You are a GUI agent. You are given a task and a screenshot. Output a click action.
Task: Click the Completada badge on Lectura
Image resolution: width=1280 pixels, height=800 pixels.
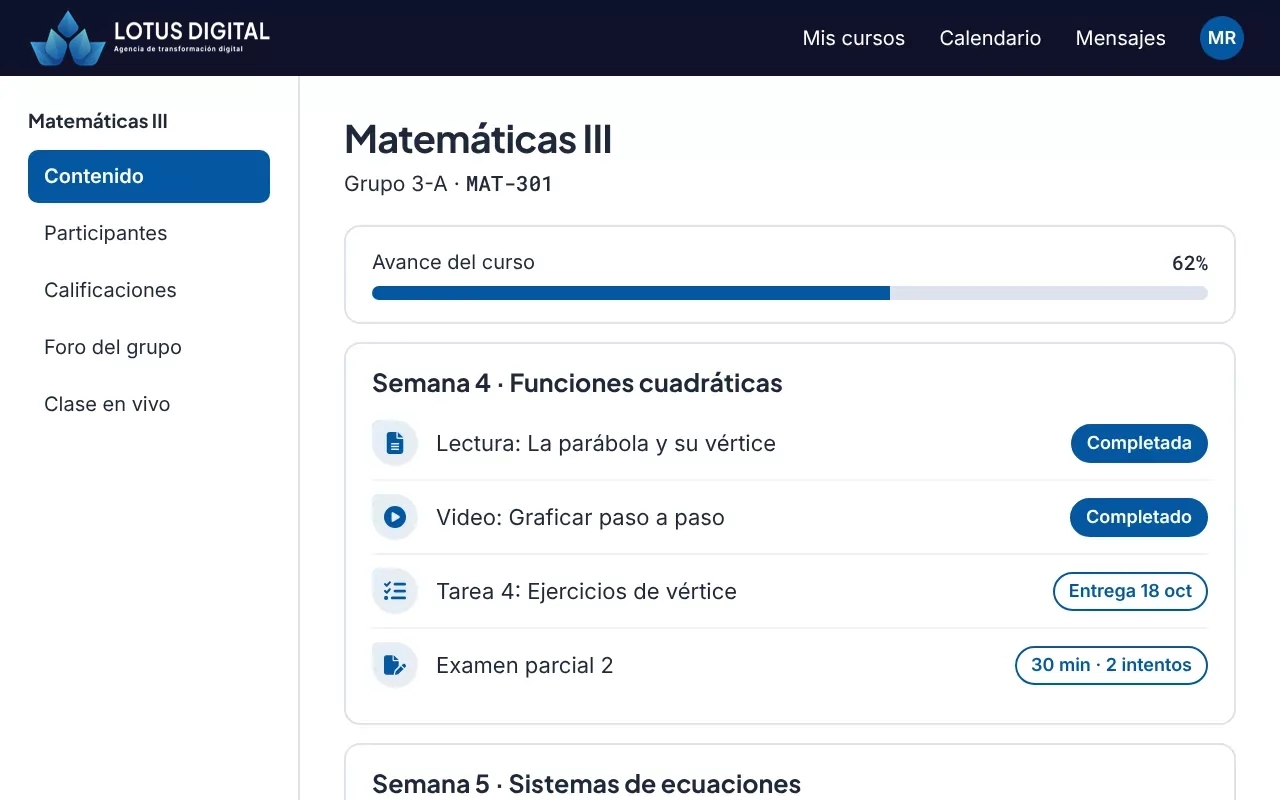pos(1139,443)
